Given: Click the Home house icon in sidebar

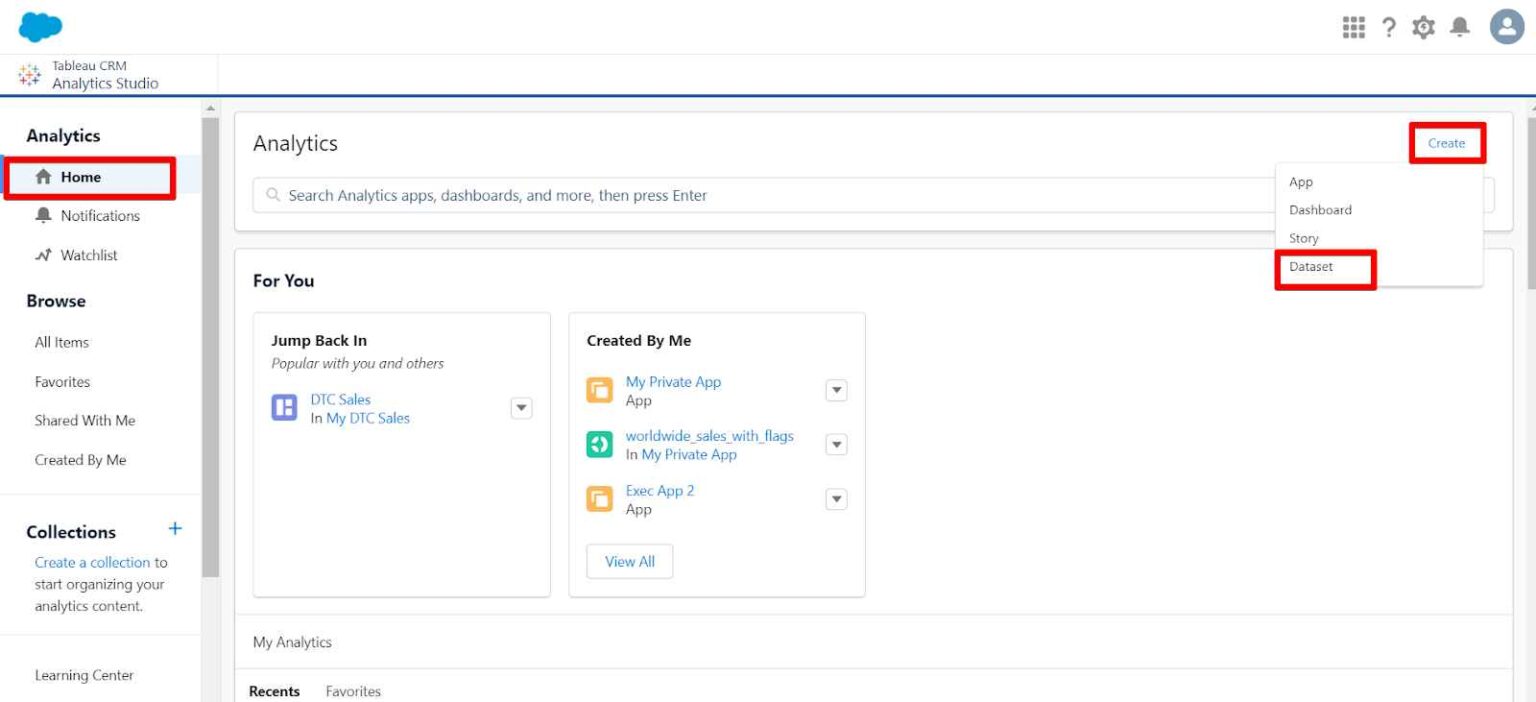Looking at the screenshot, I should 43,177.
